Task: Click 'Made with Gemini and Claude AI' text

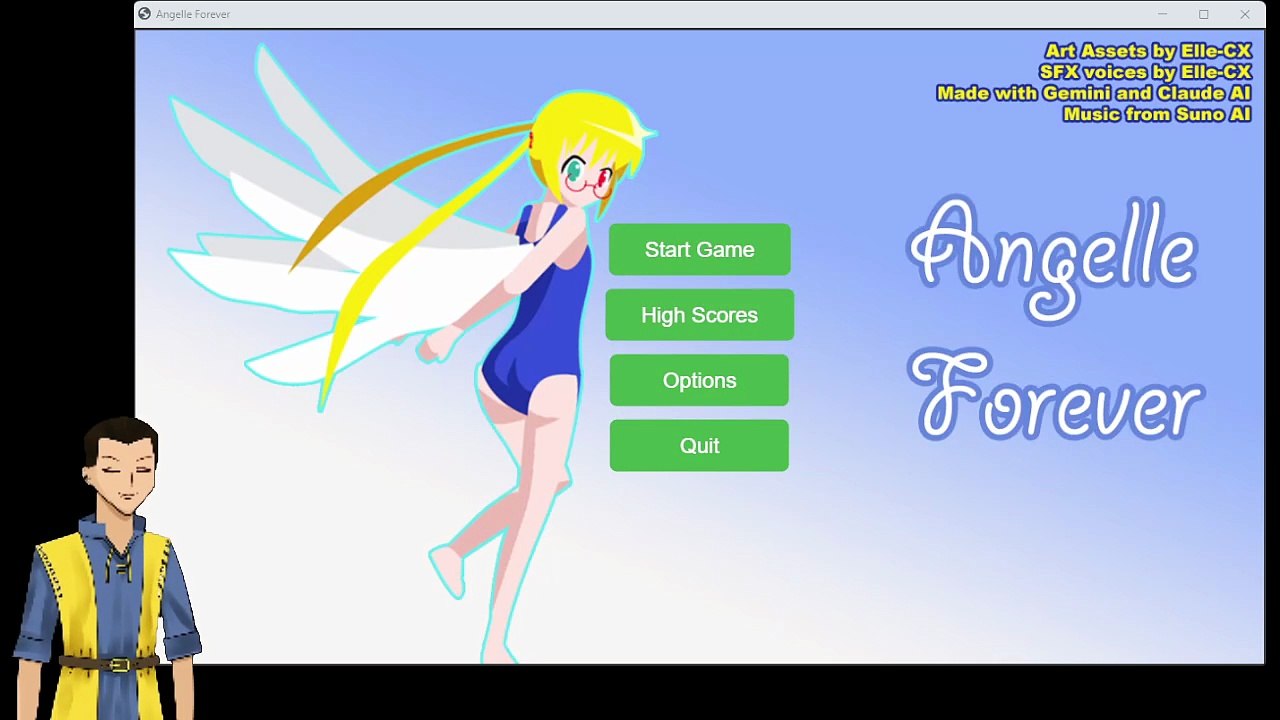Action: [x=1094, y=93]
